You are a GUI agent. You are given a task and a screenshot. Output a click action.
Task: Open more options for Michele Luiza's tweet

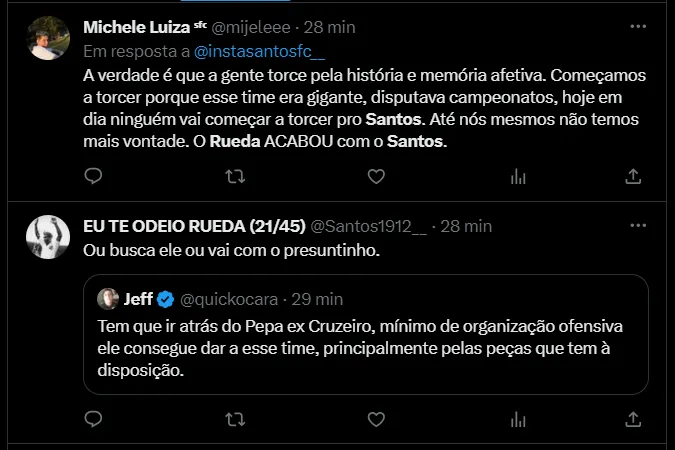pyautogui.click(x=637, y=25)
